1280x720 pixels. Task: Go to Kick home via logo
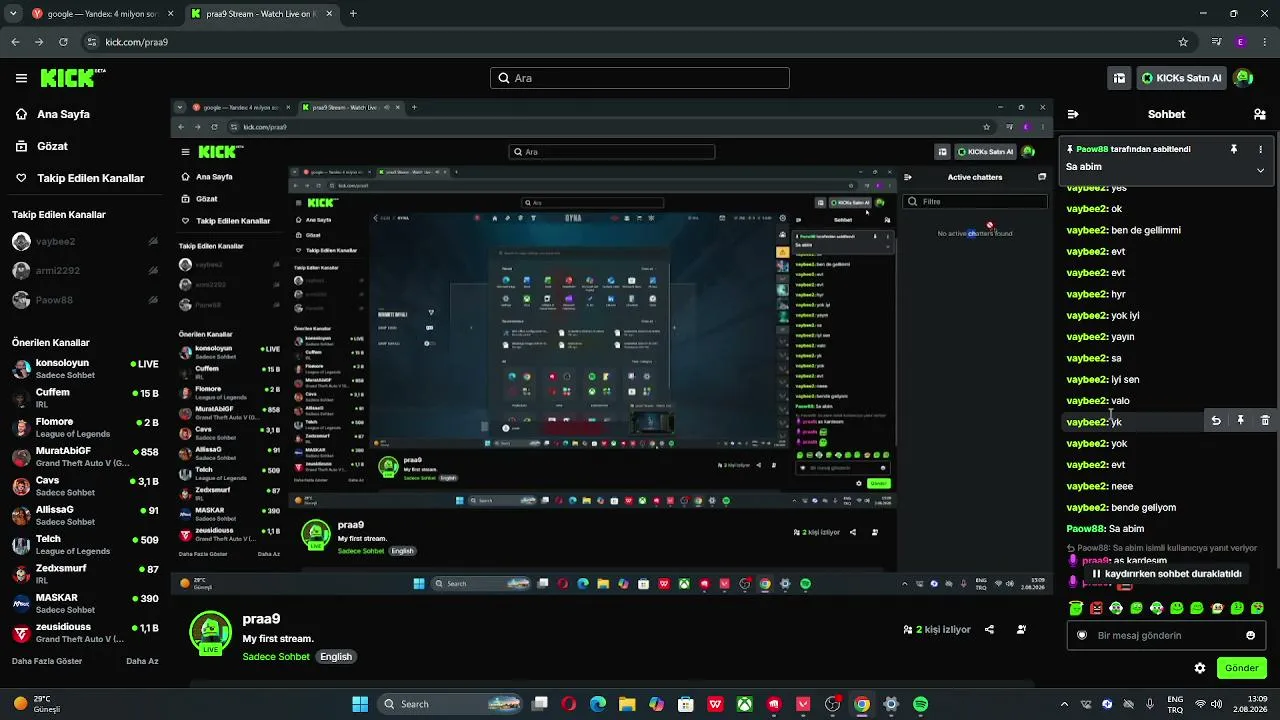point(73,77)
